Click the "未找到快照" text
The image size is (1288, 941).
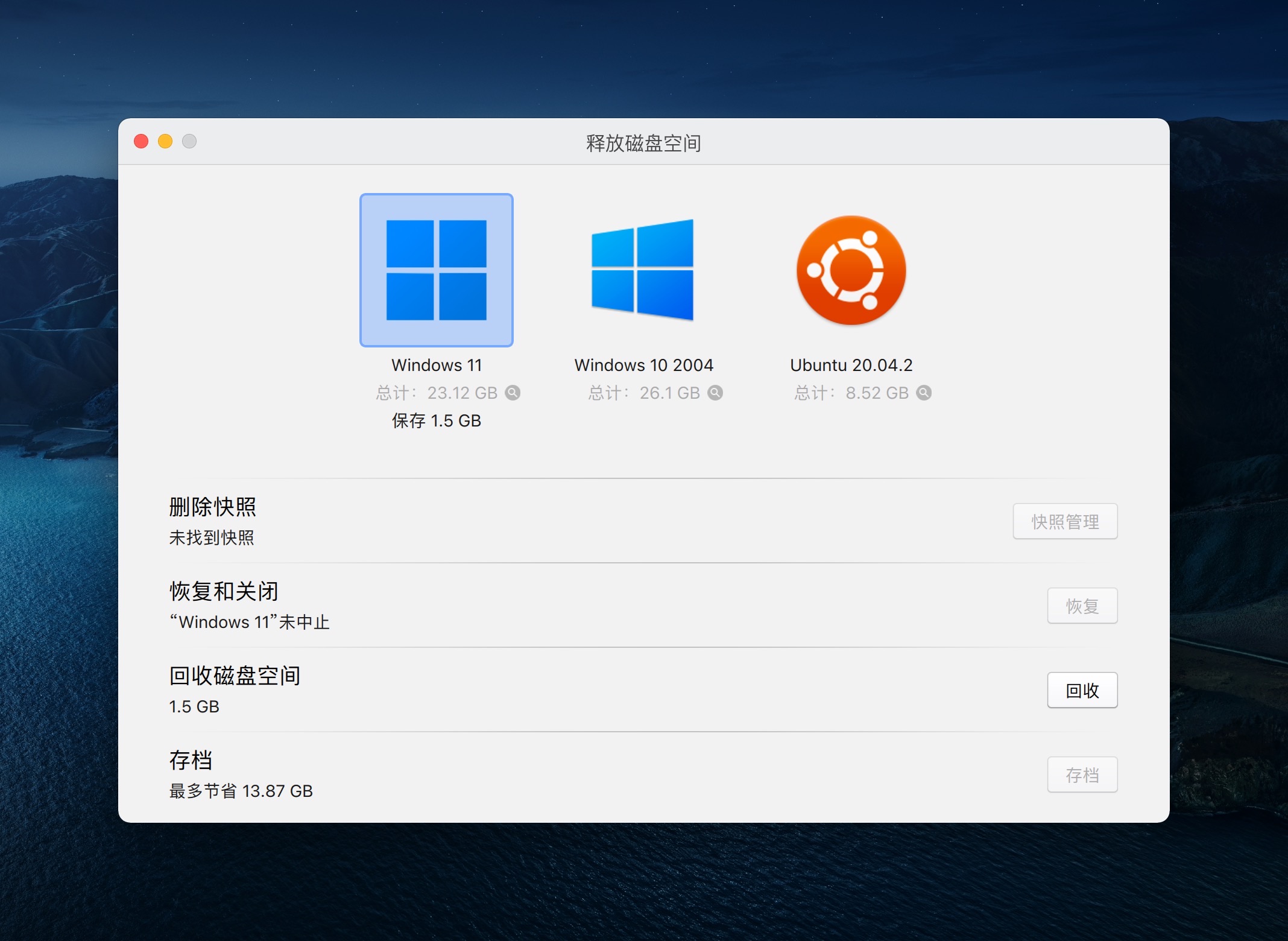[212, 537]
